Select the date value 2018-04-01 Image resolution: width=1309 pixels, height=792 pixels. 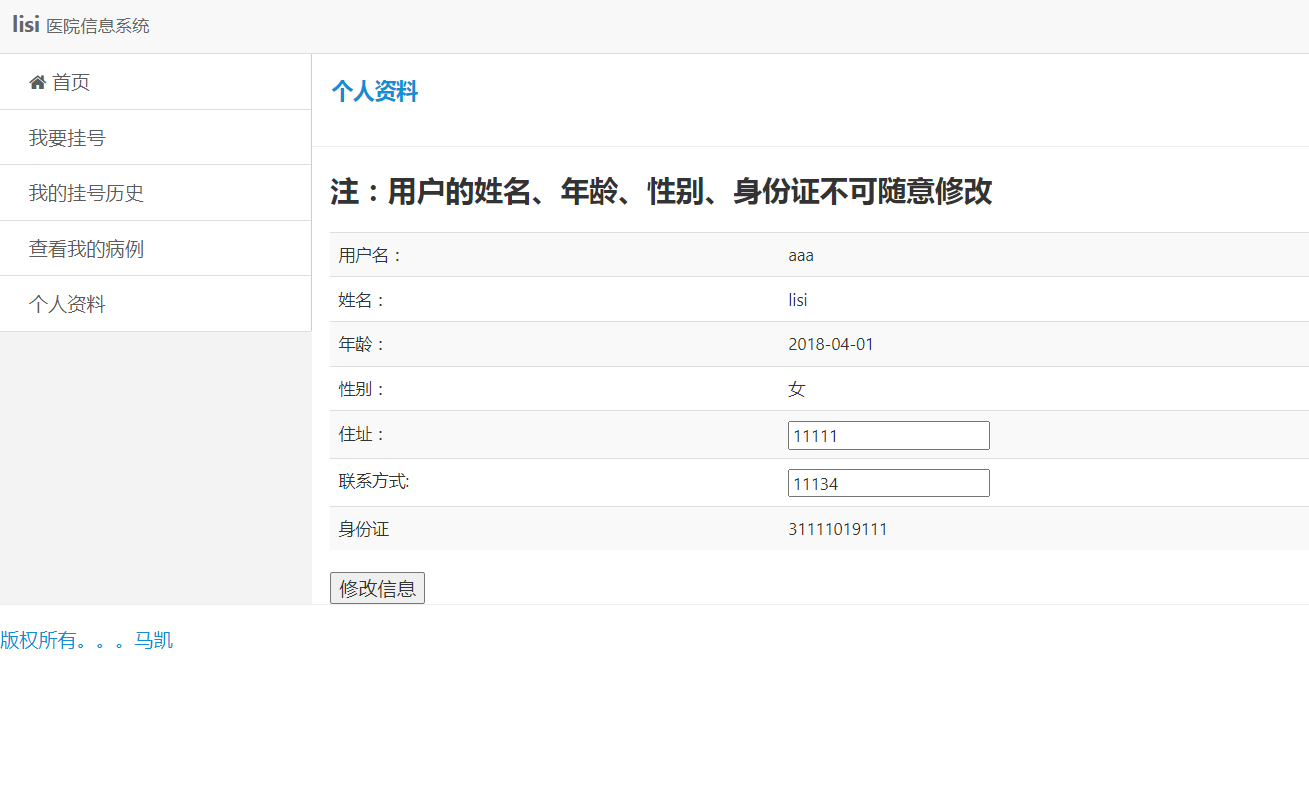pyautogui.click(x=831, y=344)
